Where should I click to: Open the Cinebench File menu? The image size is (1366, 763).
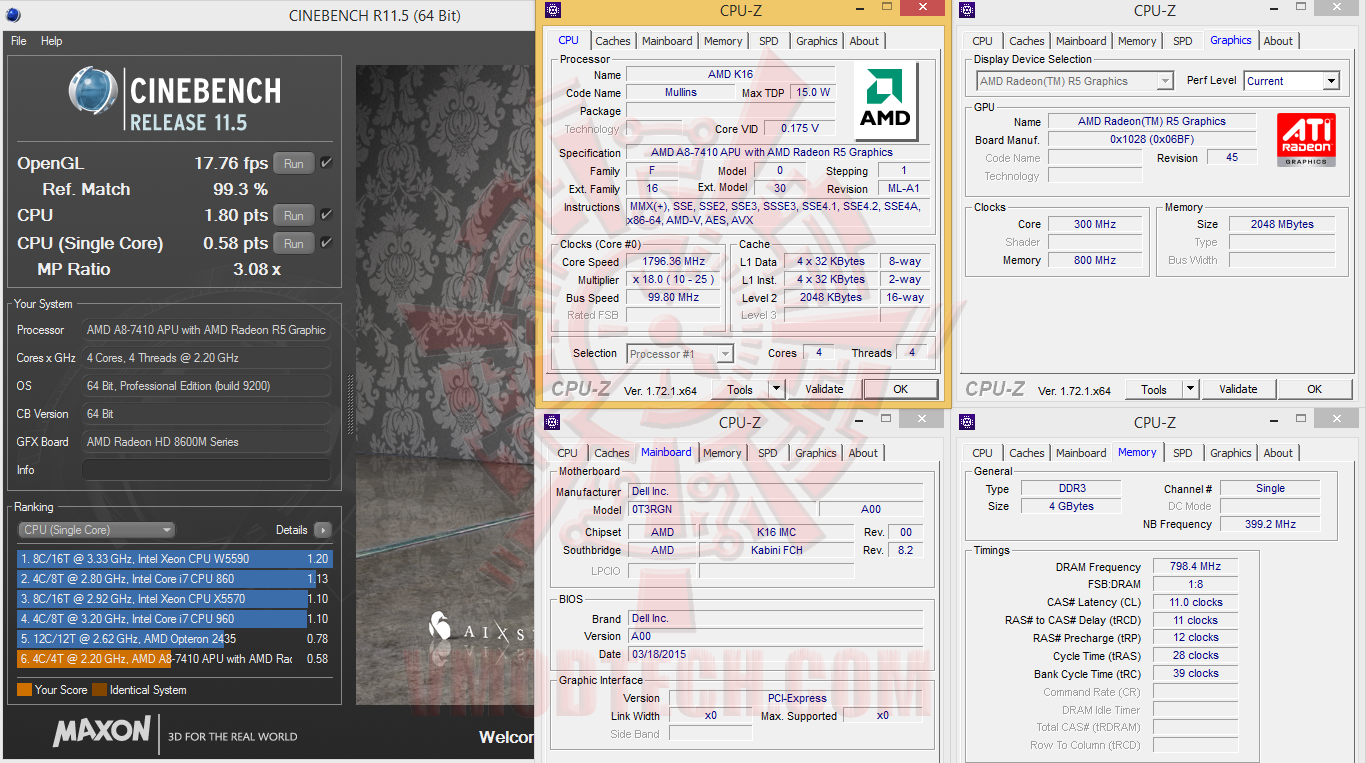tap(19, 41)
